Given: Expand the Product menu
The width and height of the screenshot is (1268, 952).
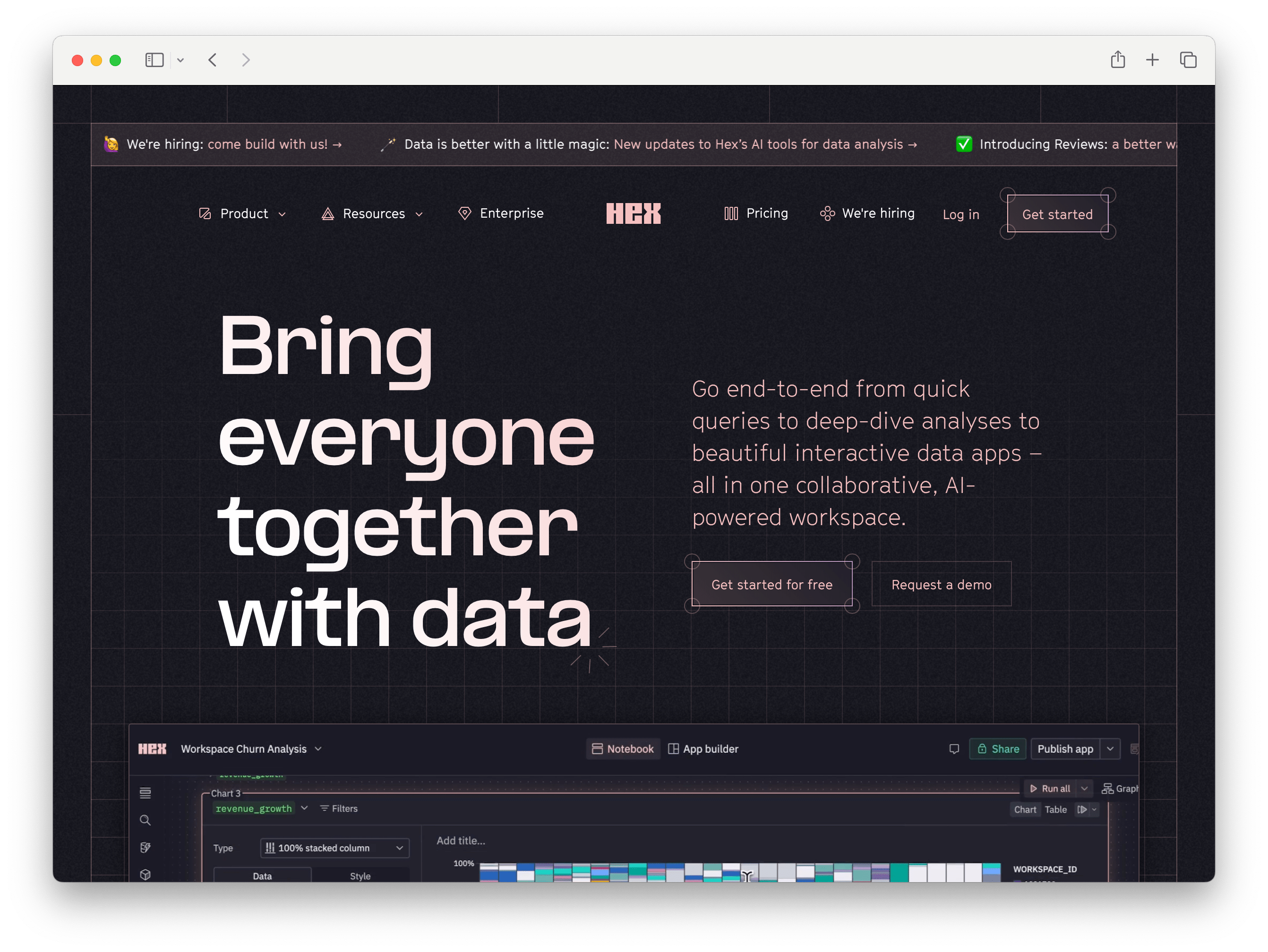Looking at the screenshot, I should pos(242,214).
